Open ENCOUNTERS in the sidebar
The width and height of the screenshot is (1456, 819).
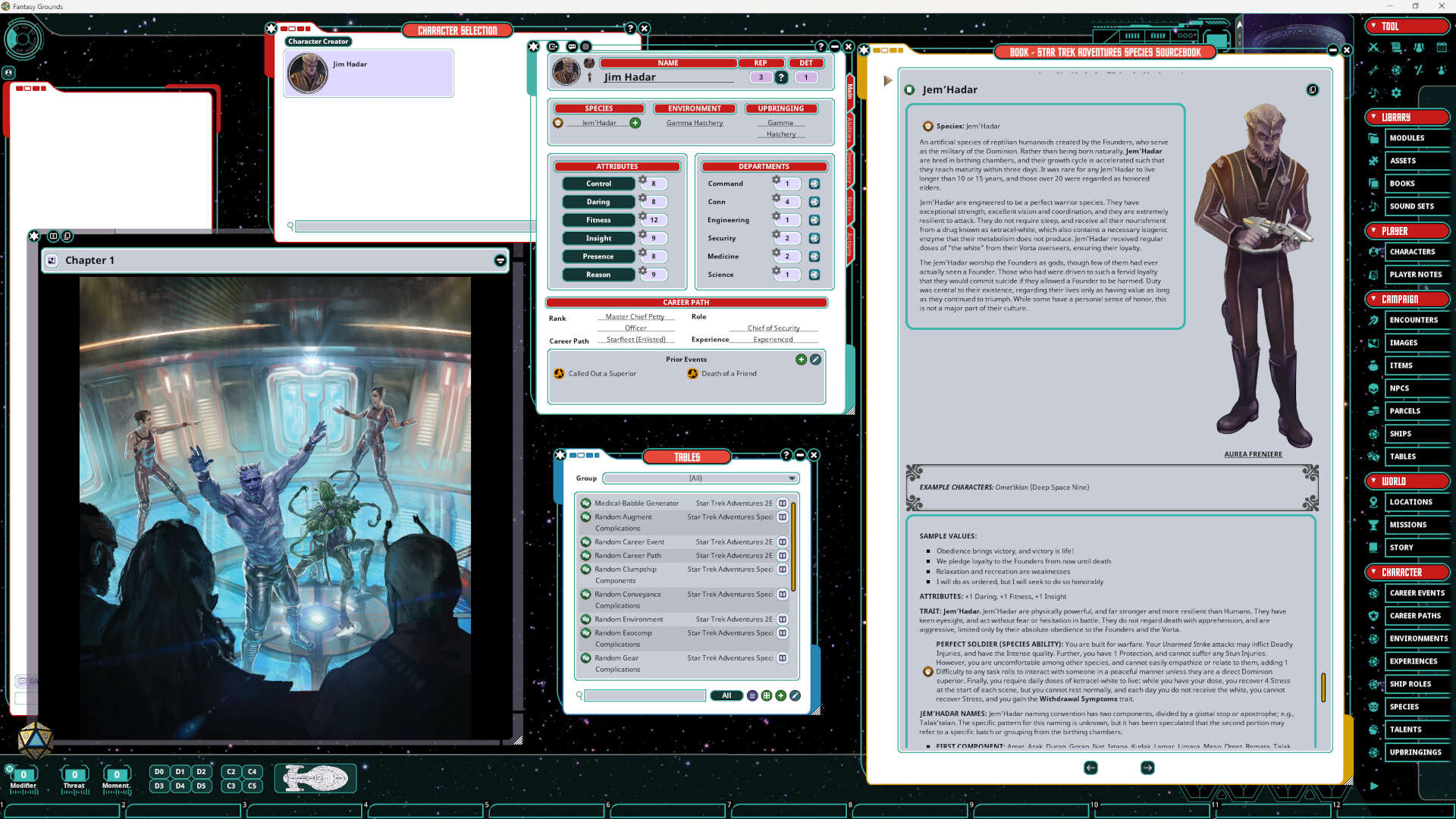[x=1417, y=320]
